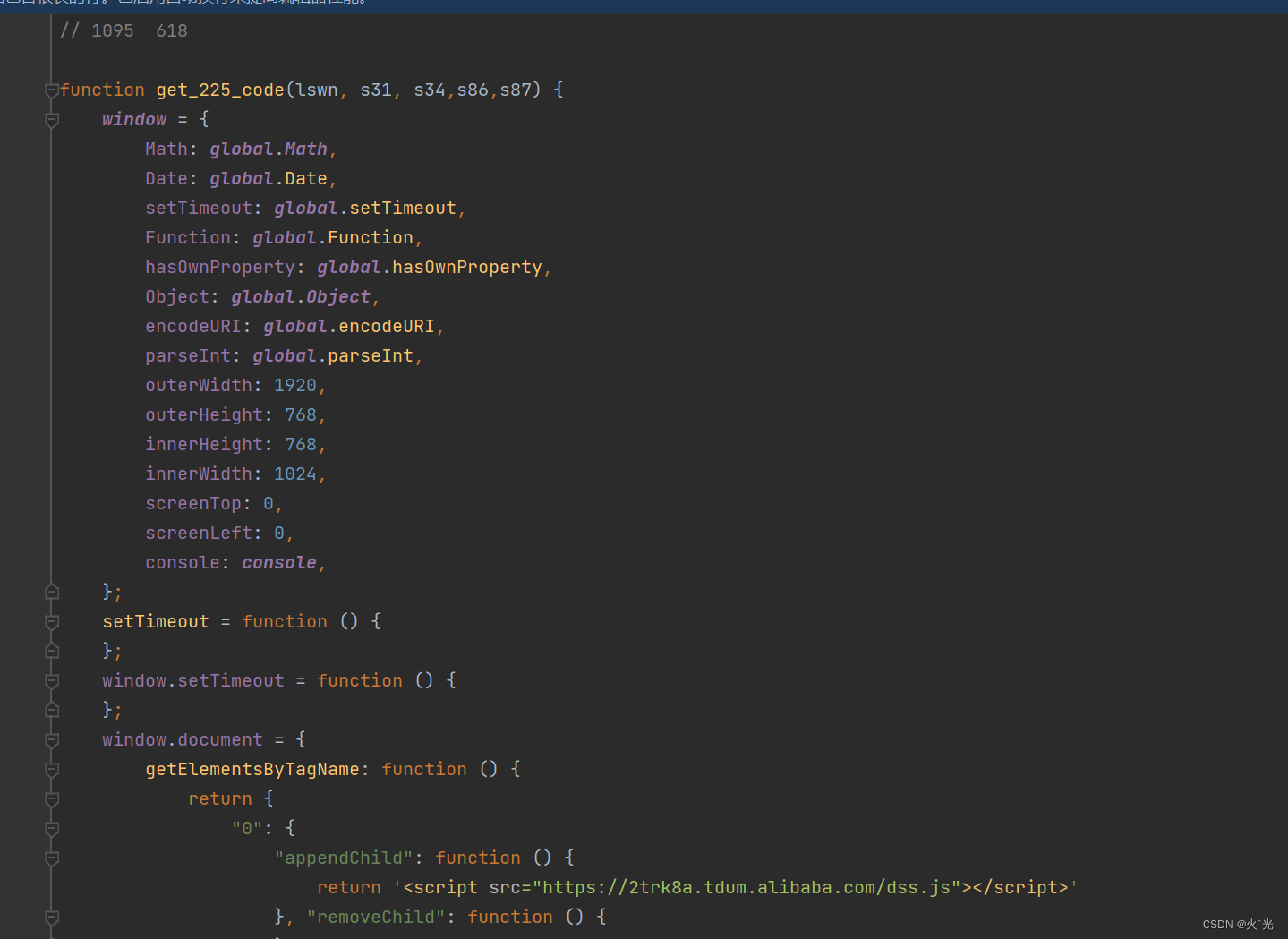This screenshot has height=939, width=1288.
Task: Click the script src URL string
Action: point(746,887)
